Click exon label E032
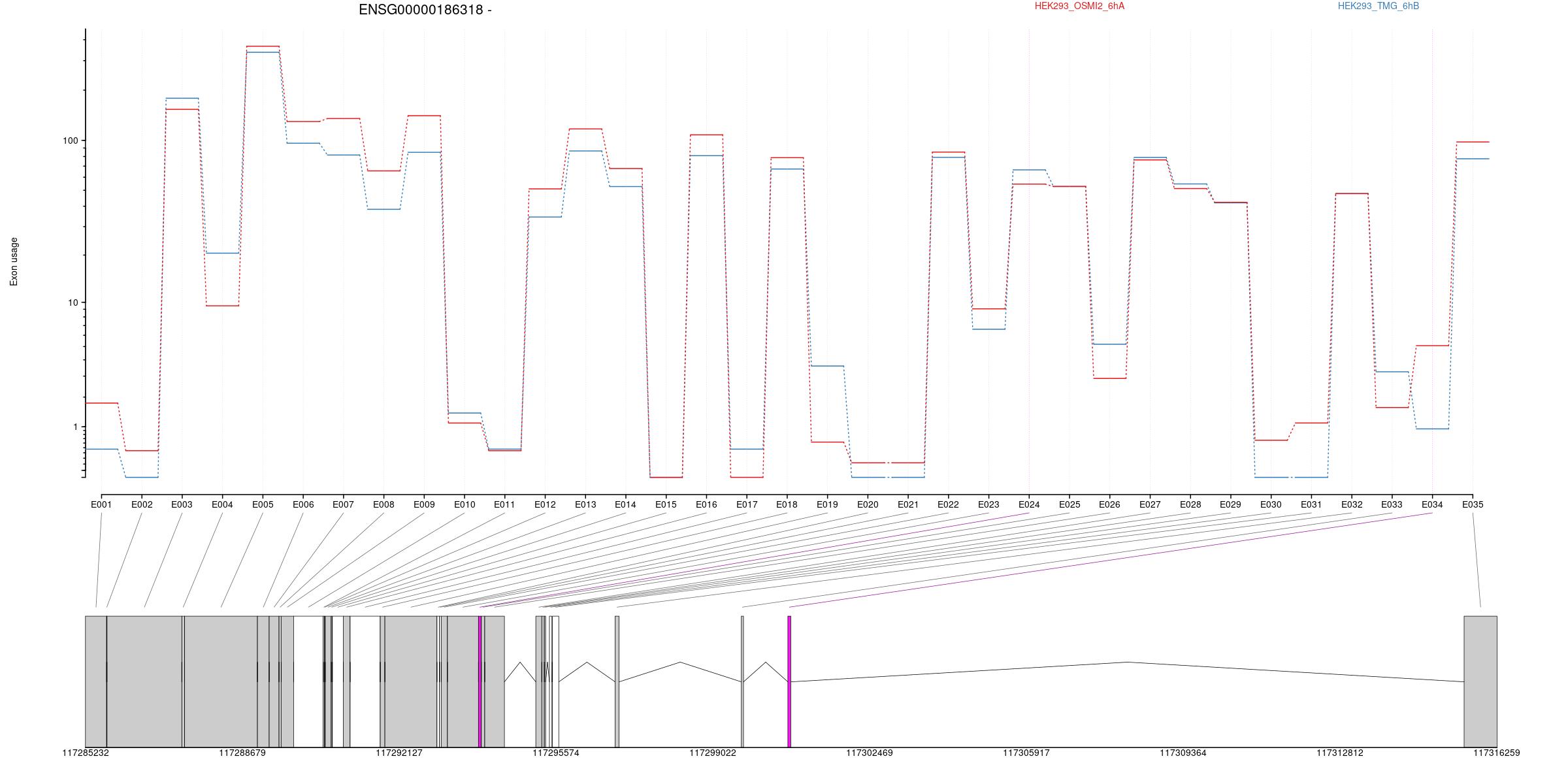Image resolution: width=1568 pixels, height=784 pixels. coord(1352,504)
